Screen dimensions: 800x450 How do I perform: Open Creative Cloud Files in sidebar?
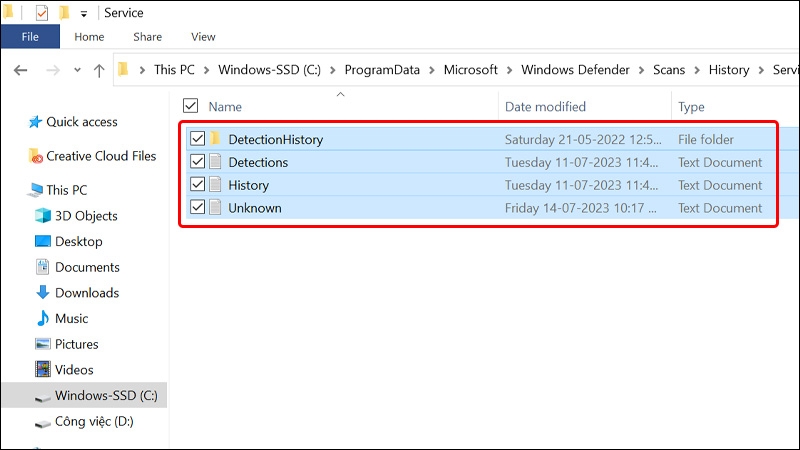click(101, 156)
